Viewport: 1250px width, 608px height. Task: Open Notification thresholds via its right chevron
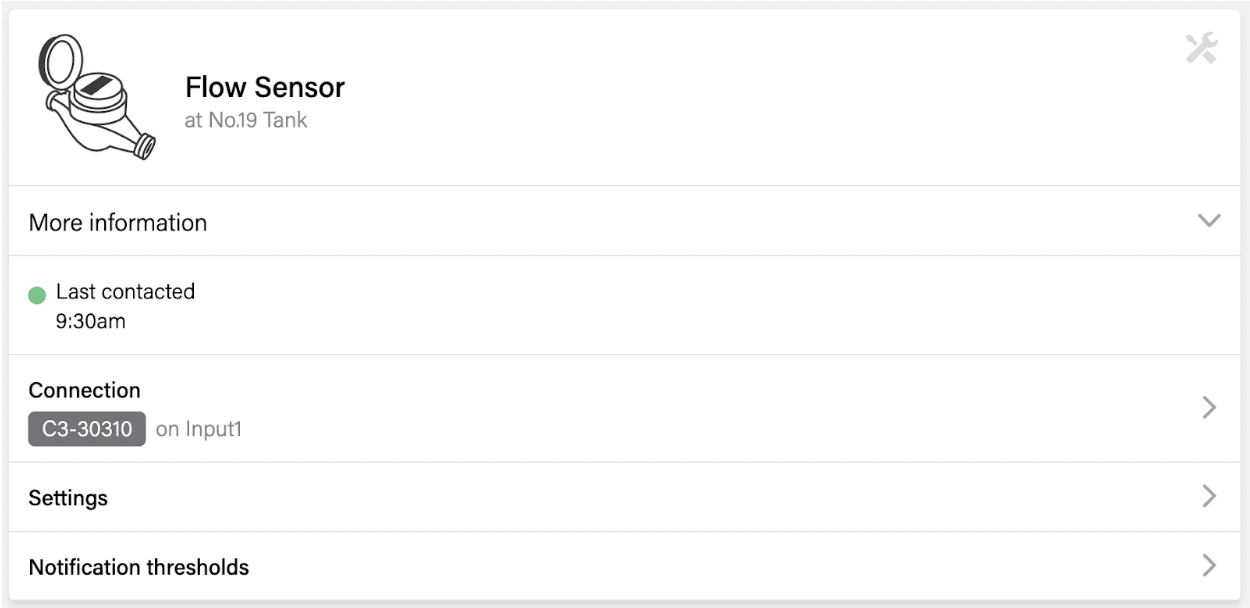[1209, 566]
